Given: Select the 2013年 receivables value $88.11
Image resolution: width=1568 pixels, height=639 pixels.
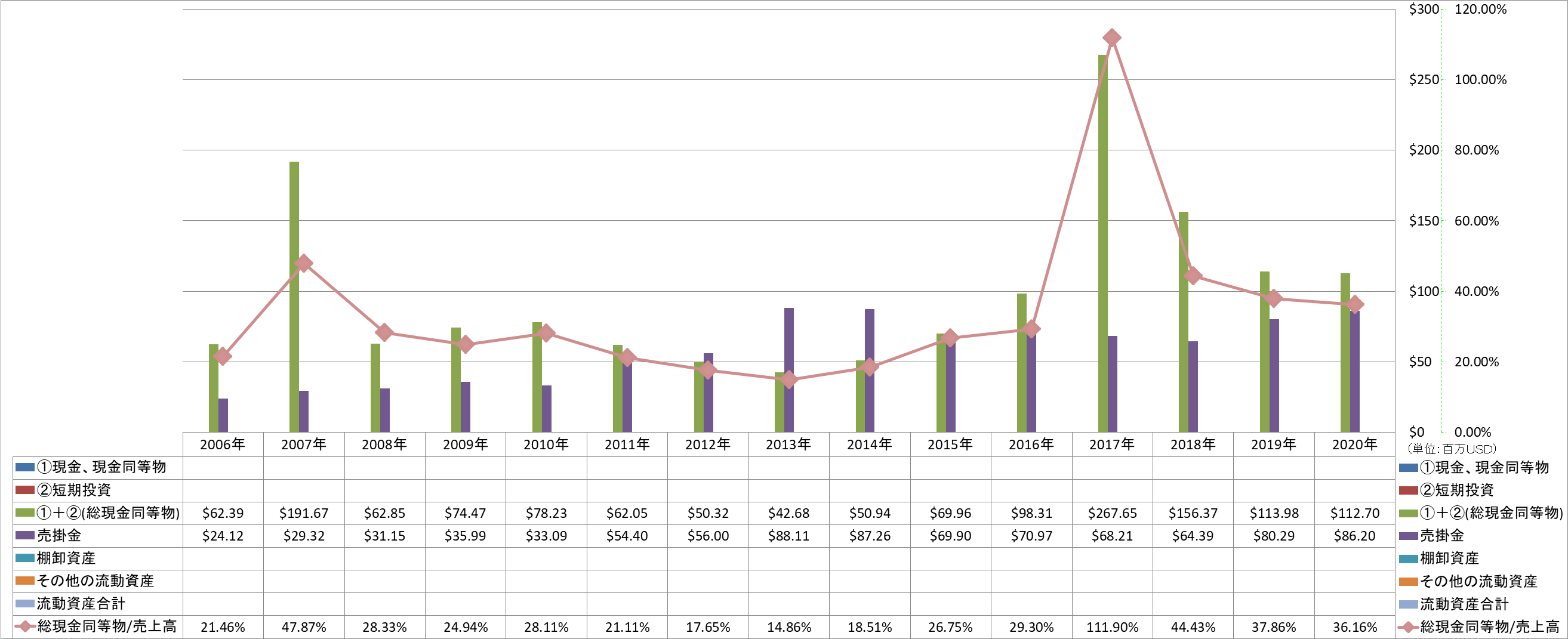Looking at the screenshot, I should coord(788,536).
